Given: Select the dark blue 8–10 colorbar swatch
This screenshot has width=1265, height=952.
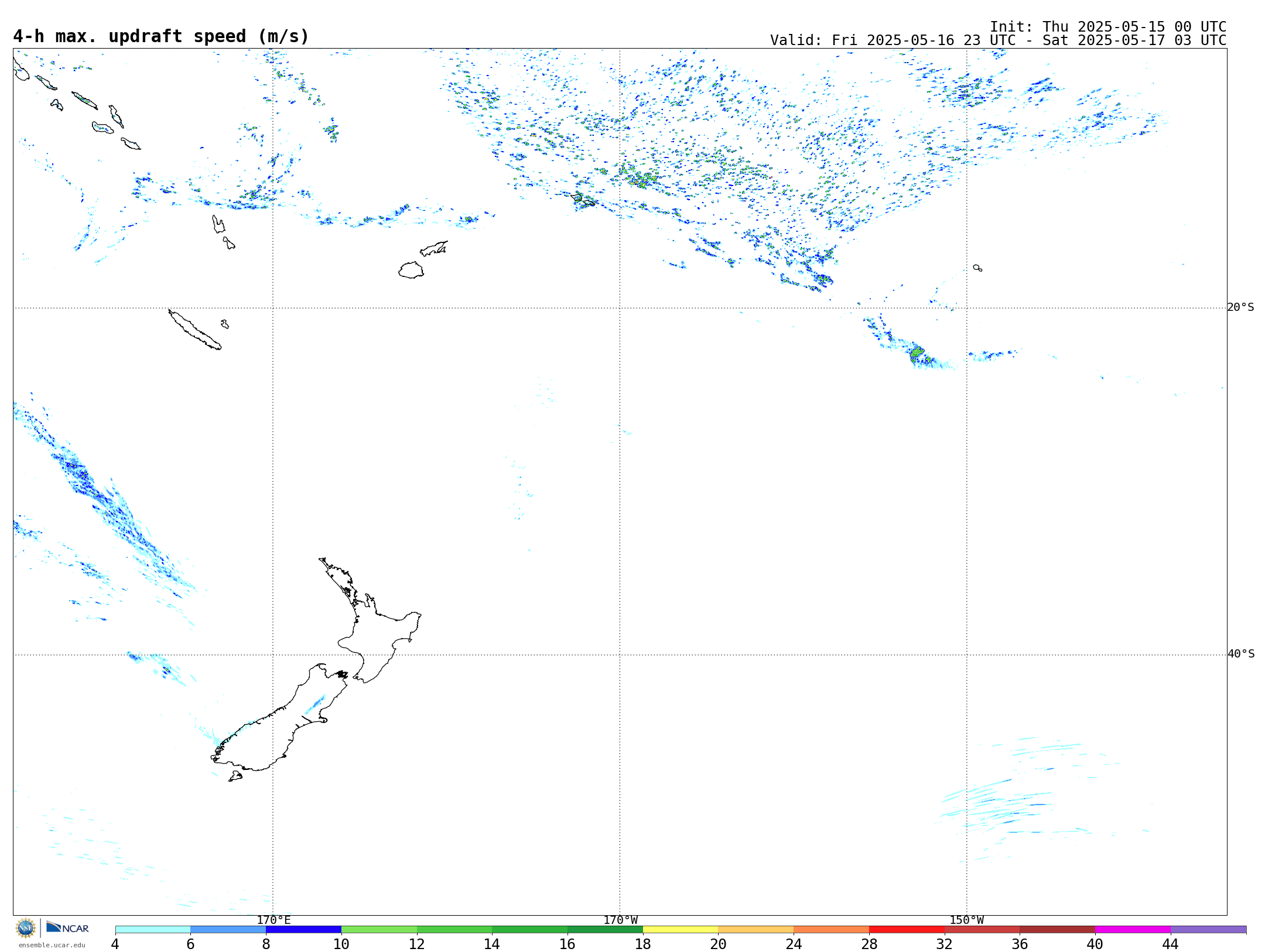Looking at the screenshot, I should click(303, 929).
